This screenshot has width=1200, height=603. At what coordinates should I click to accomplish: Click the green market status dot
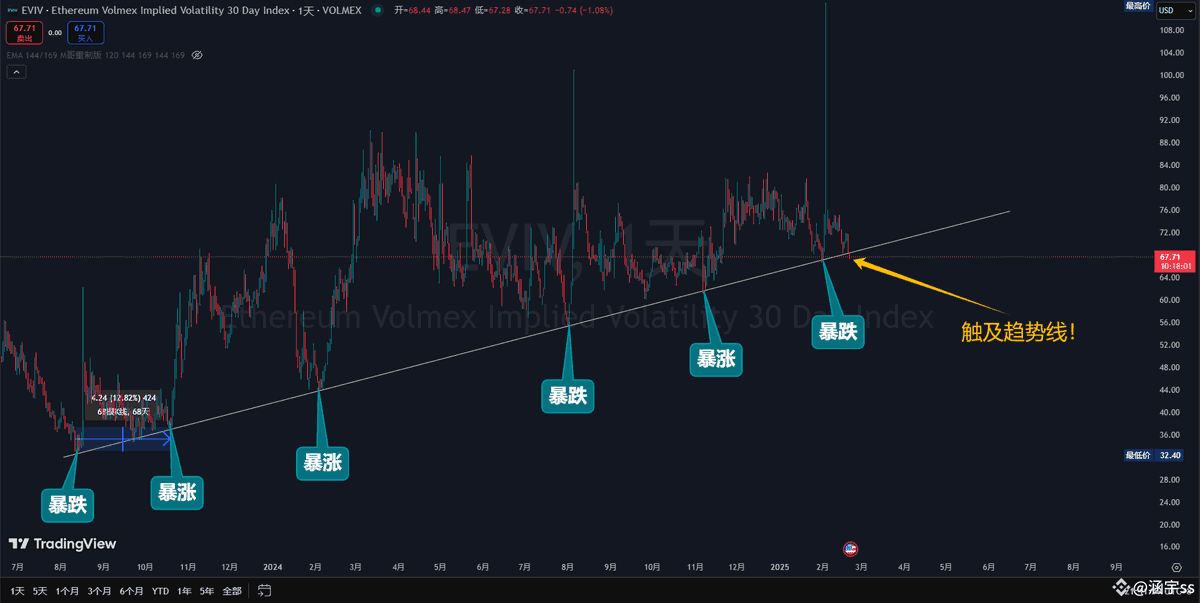click(x=376, y=10)
